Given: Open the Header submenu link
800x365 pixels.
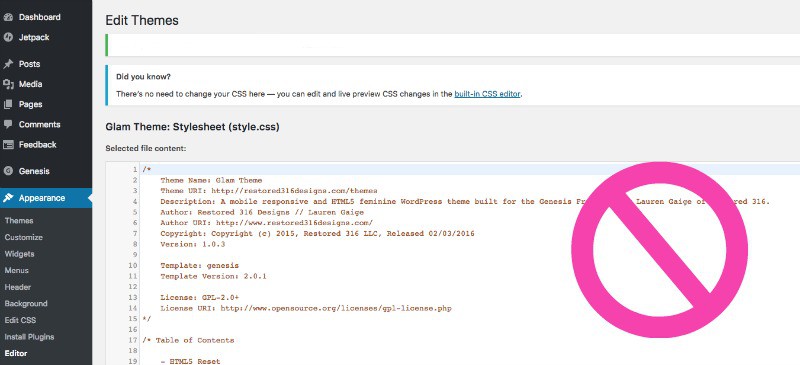Looking at the screenshot, I should tap(17, 287).
